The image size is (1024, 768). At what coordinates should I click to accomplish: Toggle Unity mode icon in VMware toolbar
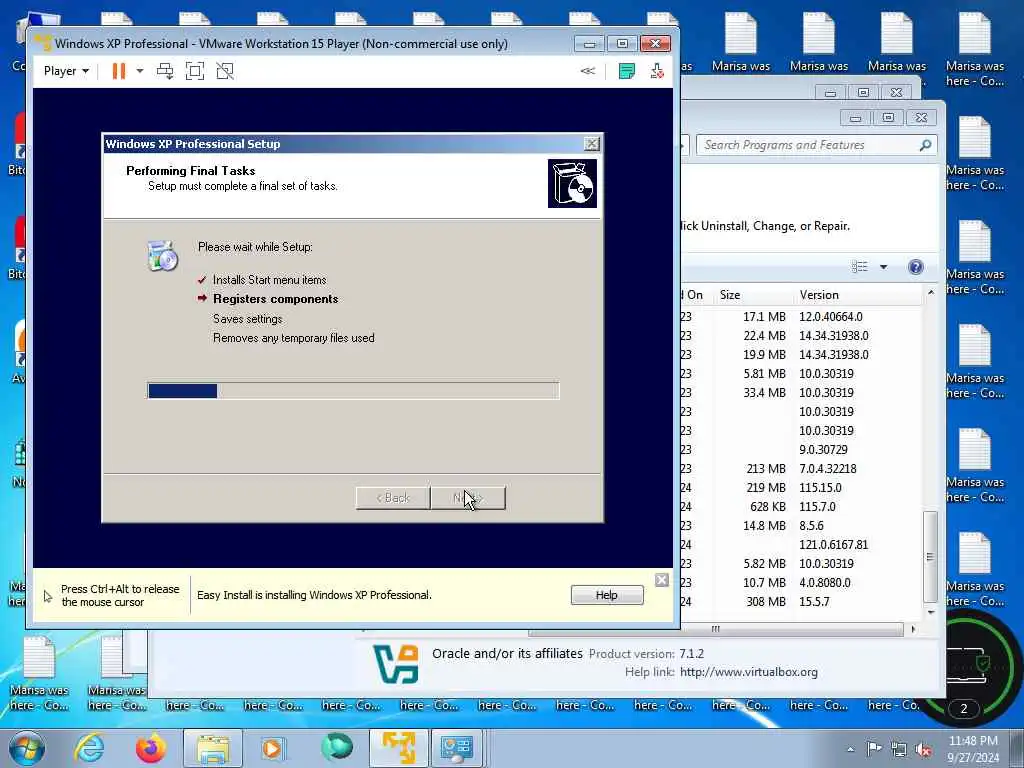225,71
